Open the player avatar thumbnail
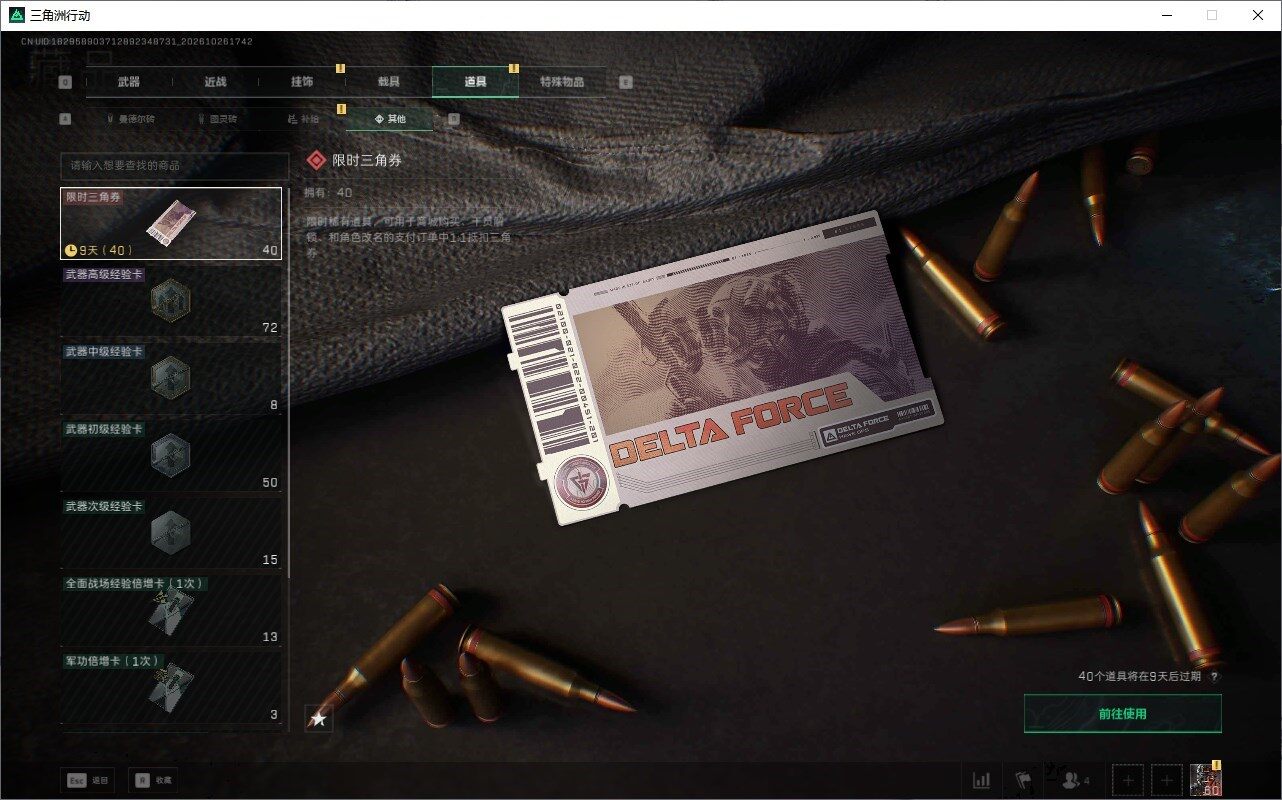 (1205, 780)
